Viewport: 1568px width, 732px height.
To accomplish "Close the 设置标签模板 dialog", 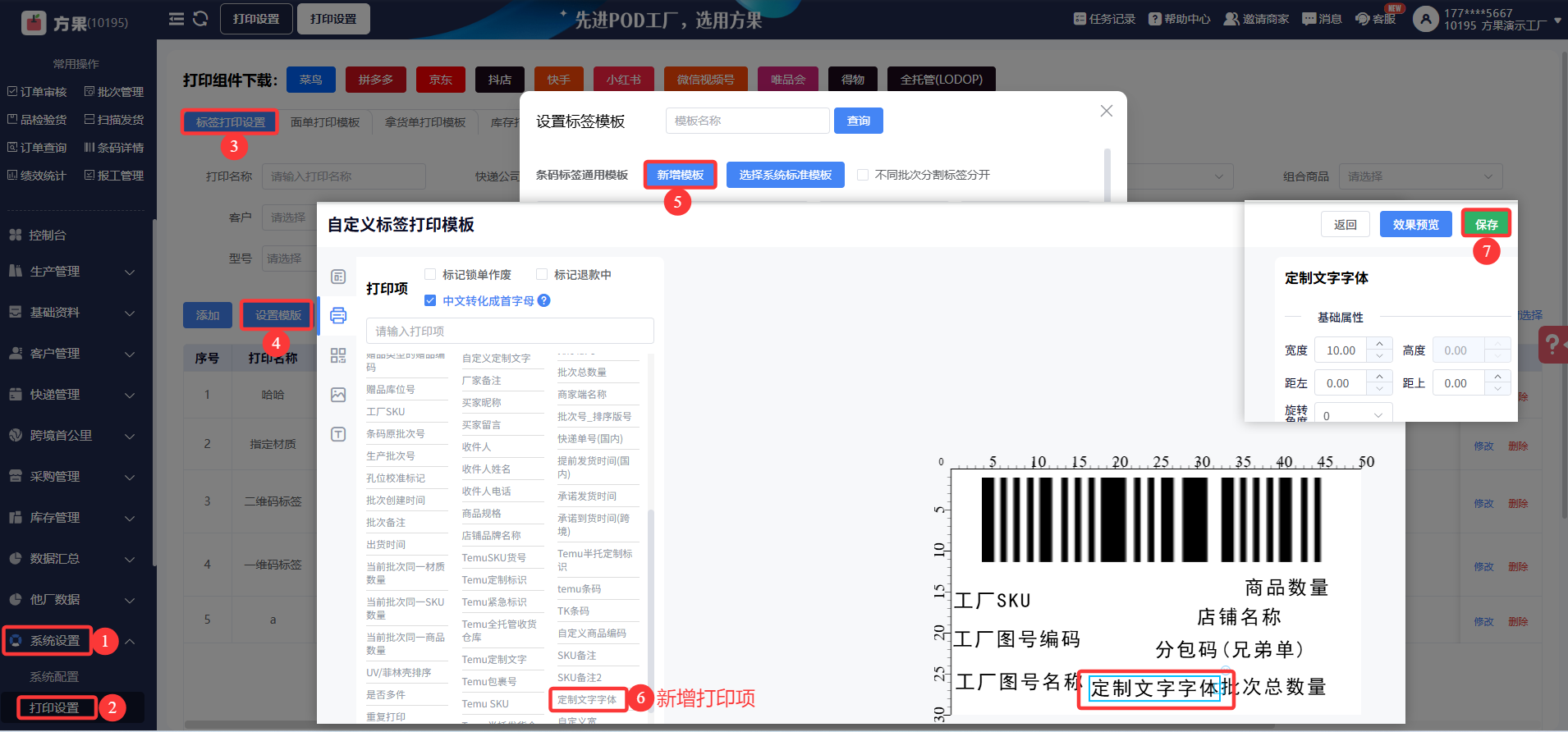I will pyautogui.click(x=1107, y=111).
